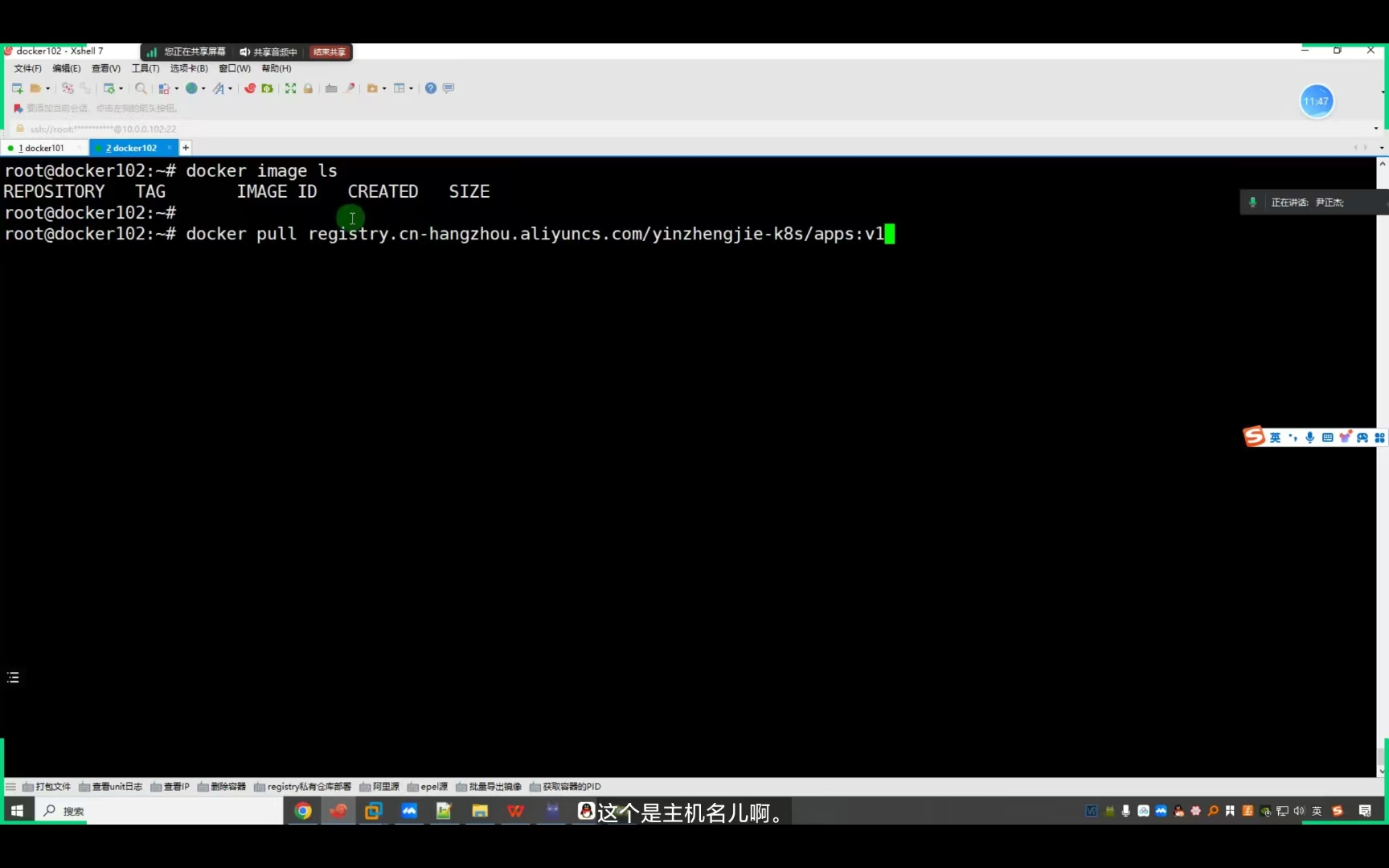This screenshot has height=868, width=1389.
Task: Open the session properties gear icon
Action: point(109,88)
